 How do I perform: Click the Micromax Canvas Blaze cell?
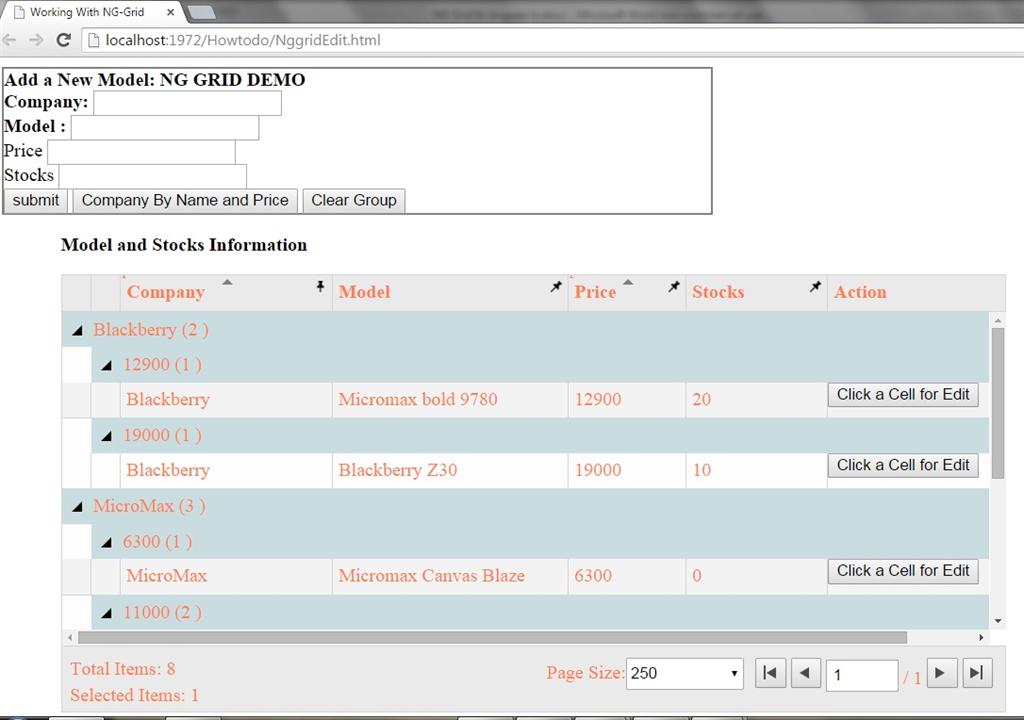click(450, 576)
